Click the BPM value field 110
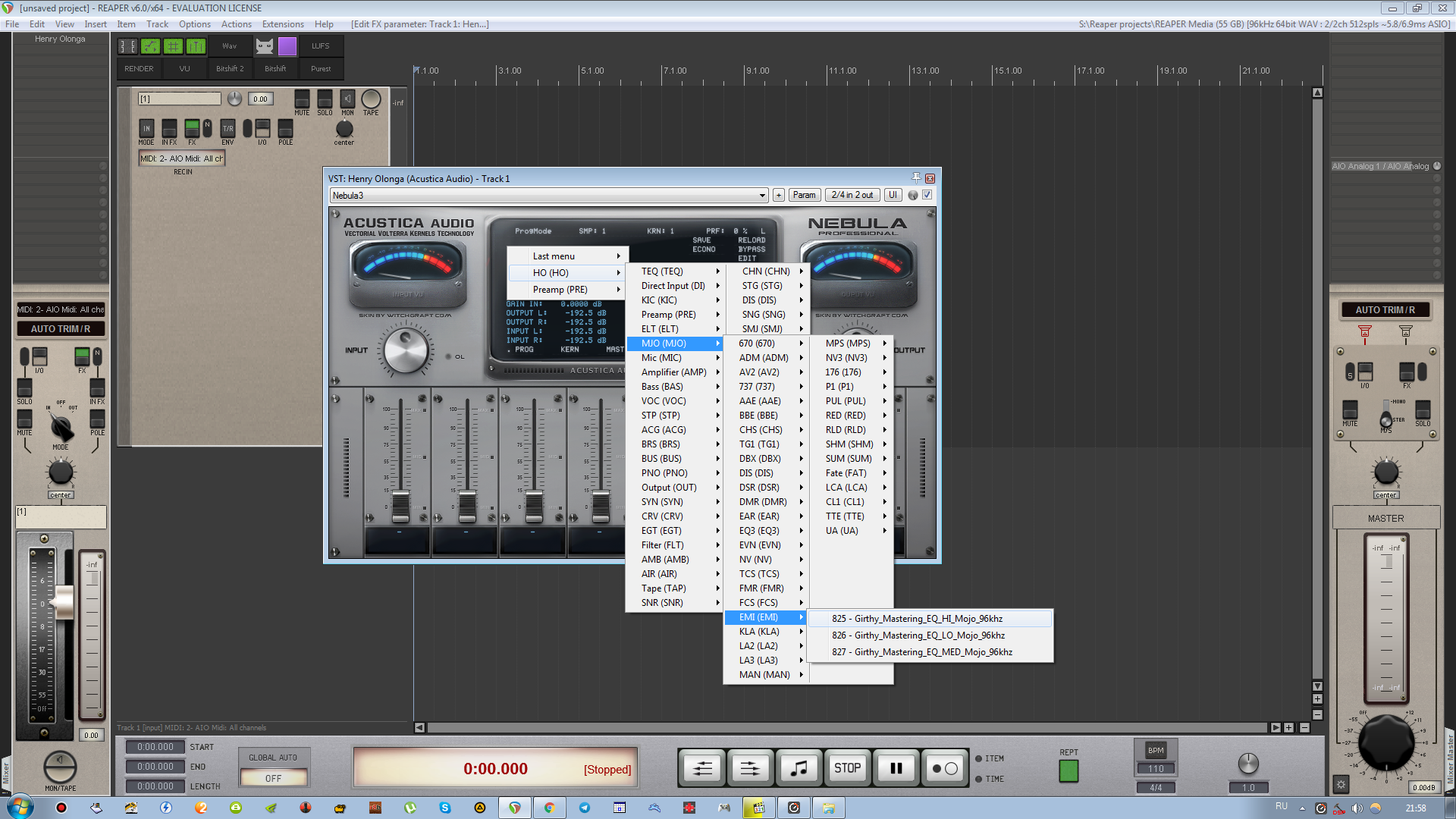The image size is (1456, 819). 1156,768
